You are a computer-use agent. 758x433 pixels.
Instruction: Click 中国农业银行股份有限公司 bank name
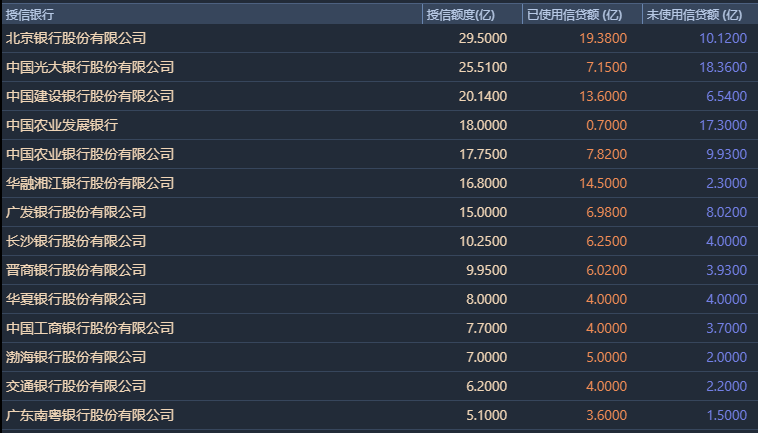tap(90, 154)
